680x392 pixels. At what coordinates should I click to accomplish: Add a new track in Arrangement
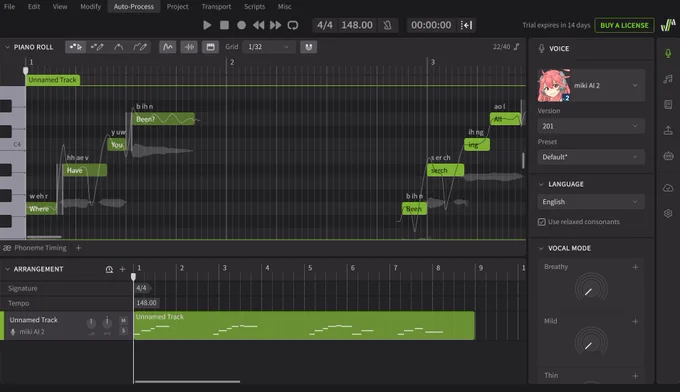[x=122, y=269]
